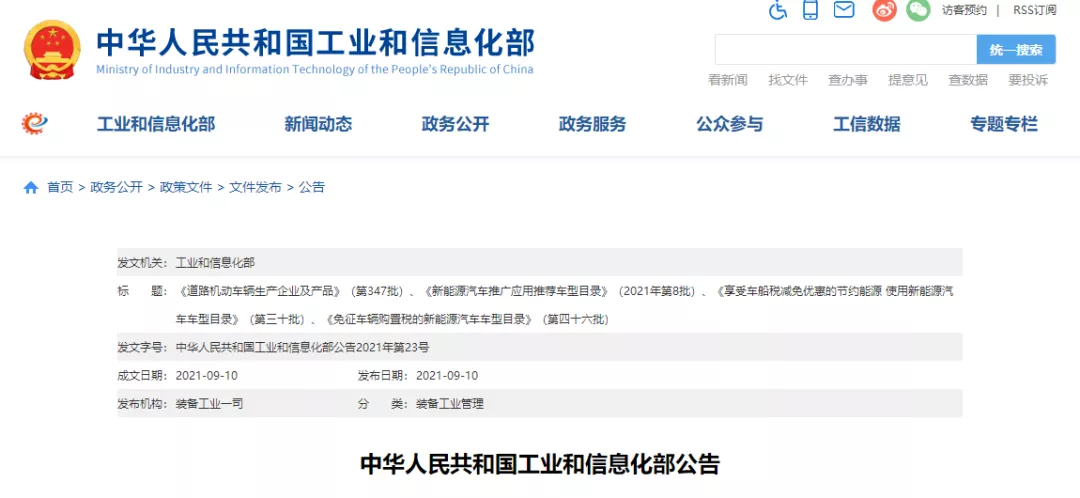
Task: Open 政务公开 navigation menu
Action: [455, 124]
